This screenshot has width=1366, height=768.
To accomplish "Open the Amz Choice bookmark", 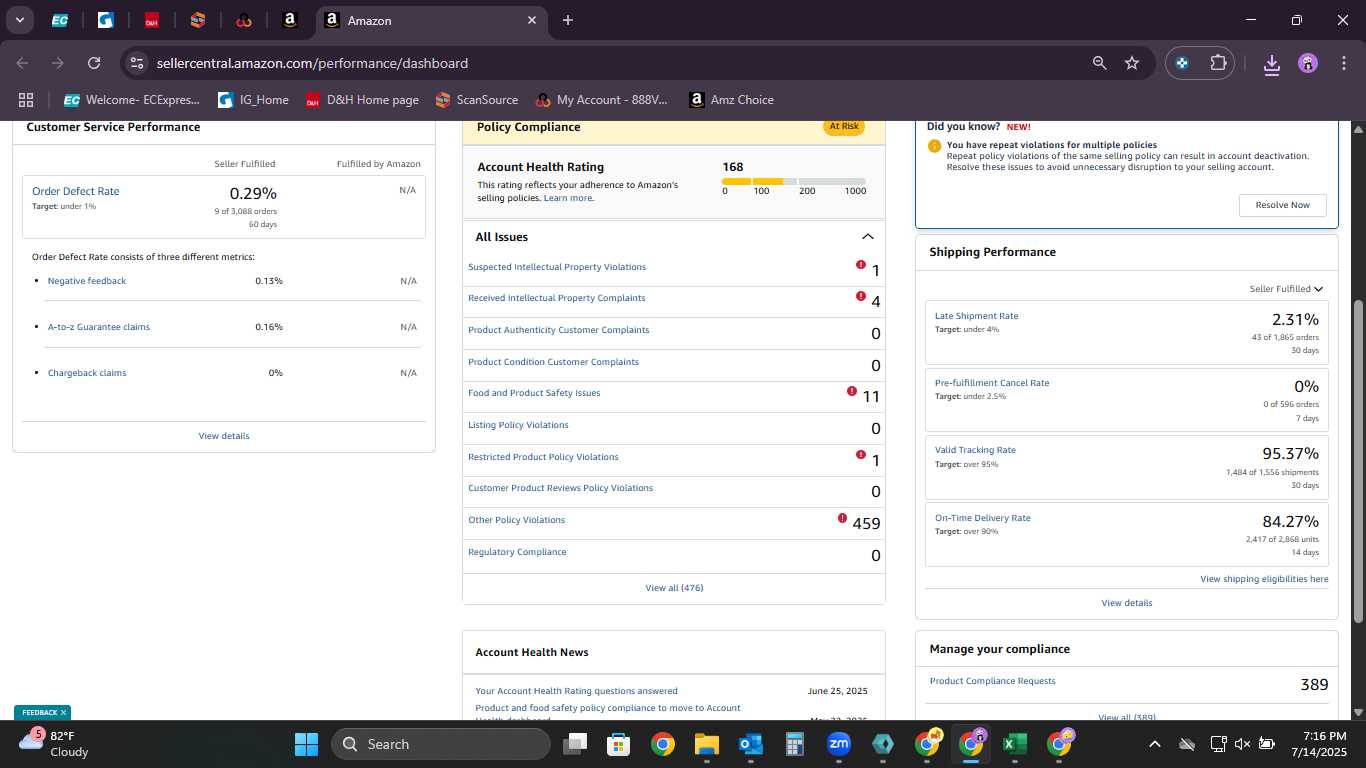I will click(731, 100).
